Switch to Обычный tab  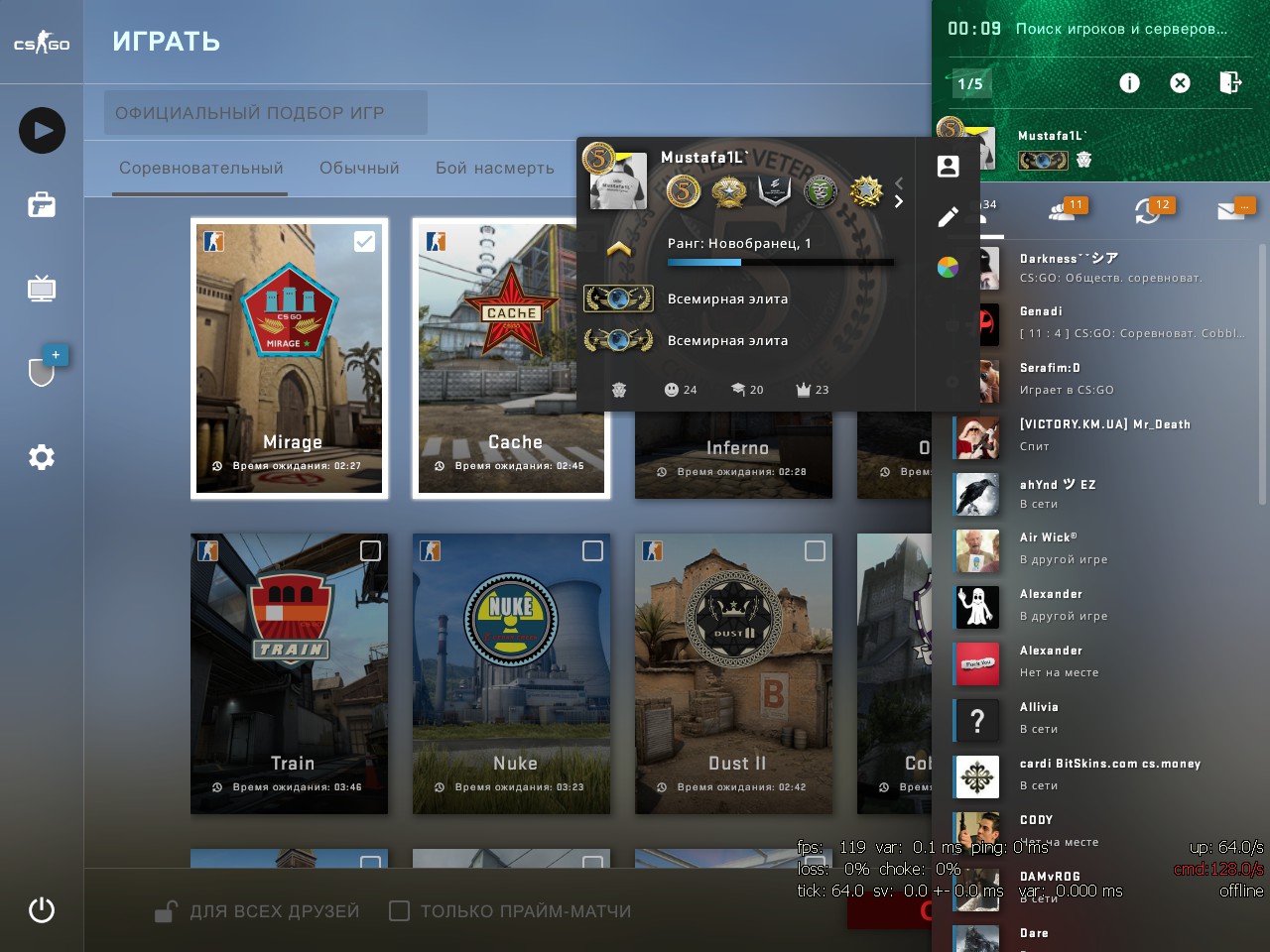(x=359, y=168)
